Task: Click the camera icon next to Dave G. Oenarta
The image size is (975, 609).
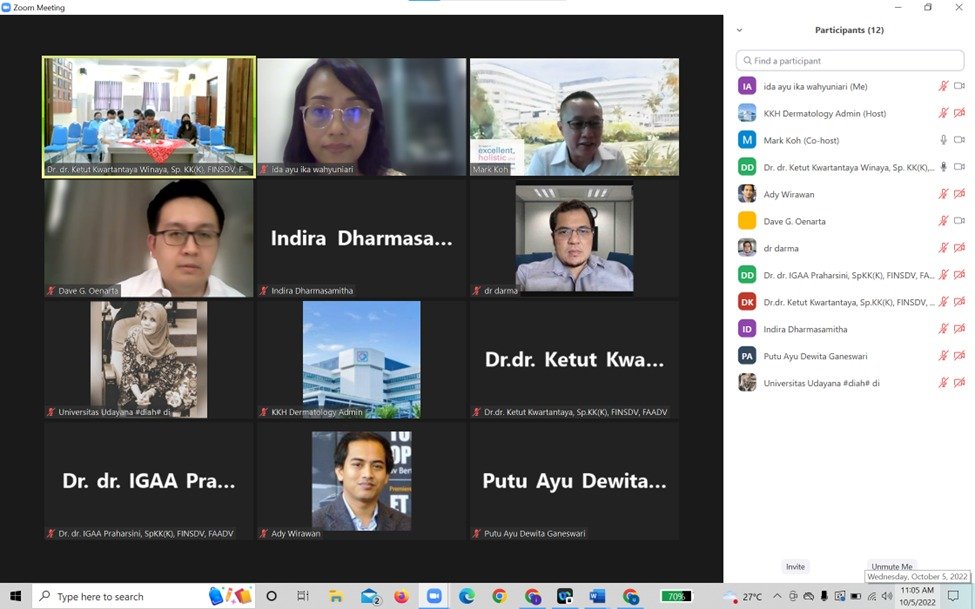Action: (x=959, y=221)
